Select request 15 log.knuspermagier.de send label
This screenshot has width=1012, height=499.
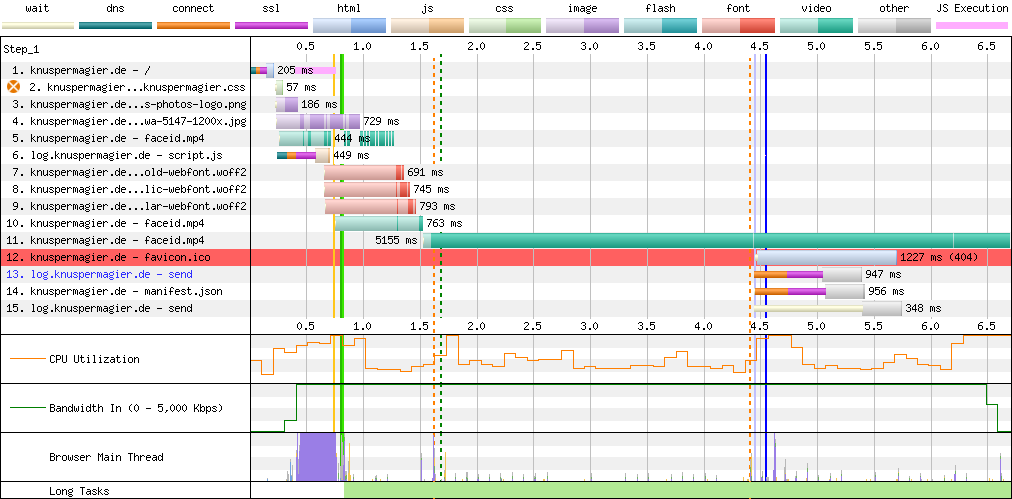[x=99, y=309]
